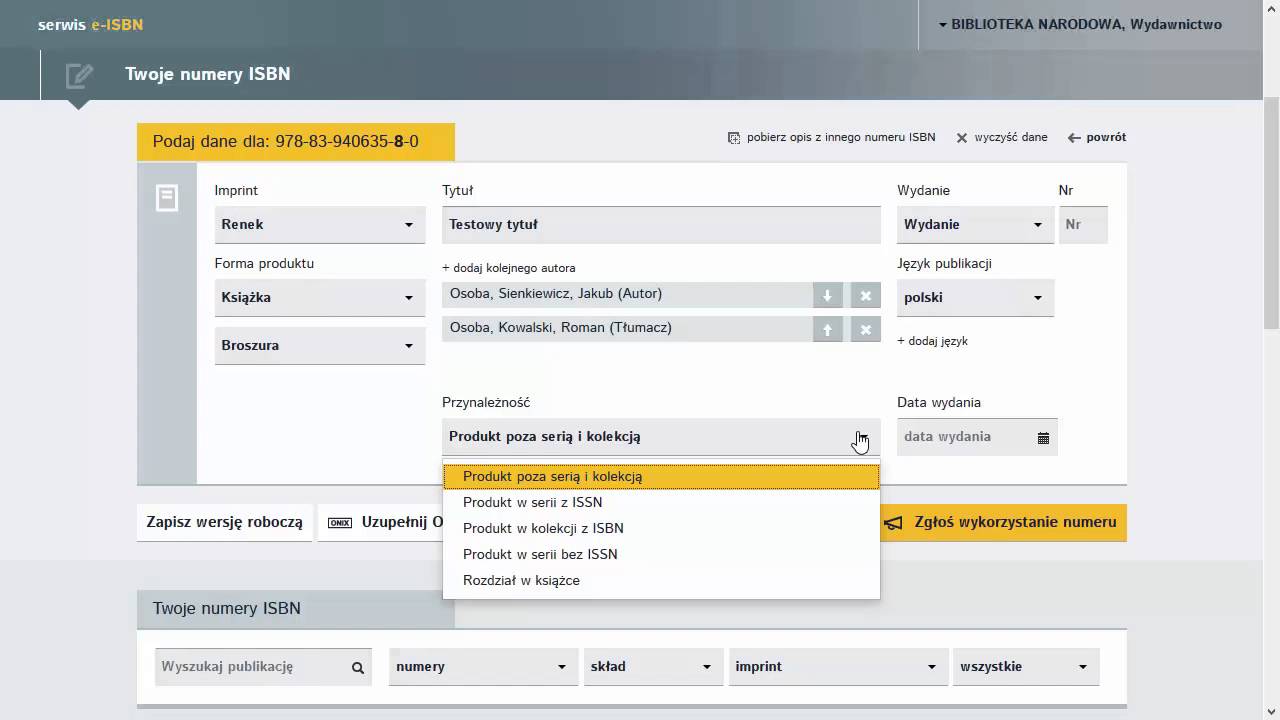Click + dodaj kolejnego autora
This screenshot has width=1280, height=720.
click(x=509, y=268)
